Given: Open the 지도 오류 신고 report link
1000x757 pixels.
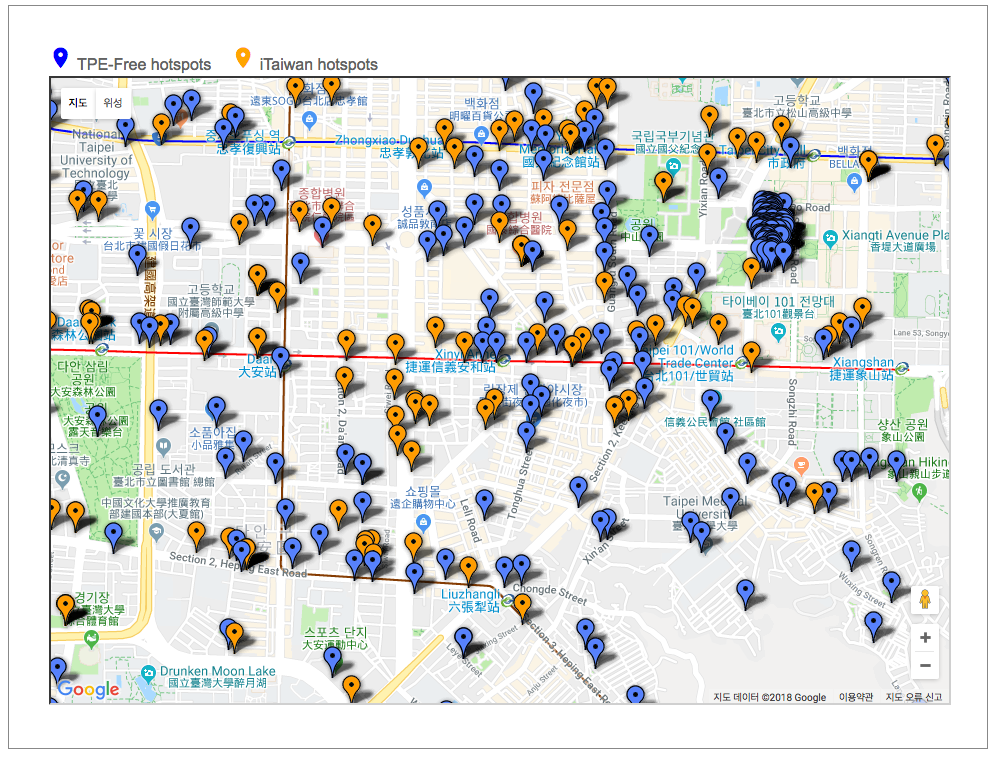Looking at the screenshot, I should coord(913,697).
